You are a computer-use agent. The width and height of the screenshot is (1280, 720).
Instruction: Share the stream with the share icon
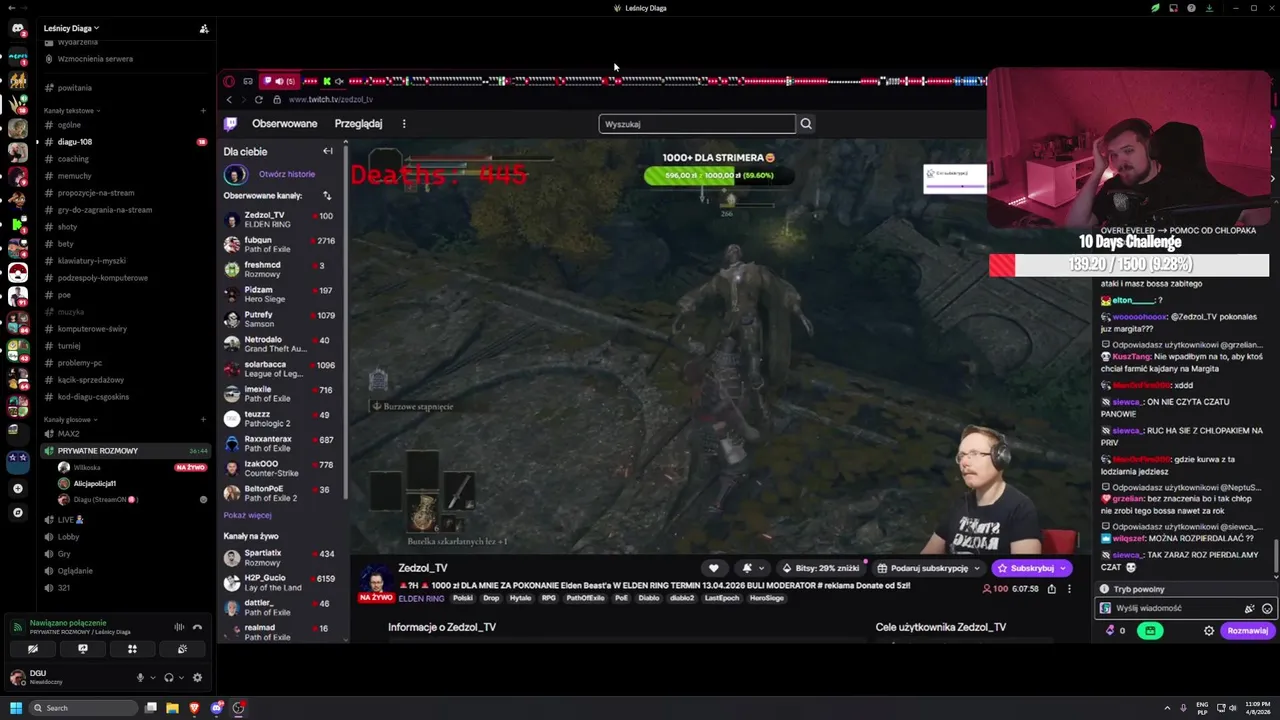click(x=1051, y=589)
